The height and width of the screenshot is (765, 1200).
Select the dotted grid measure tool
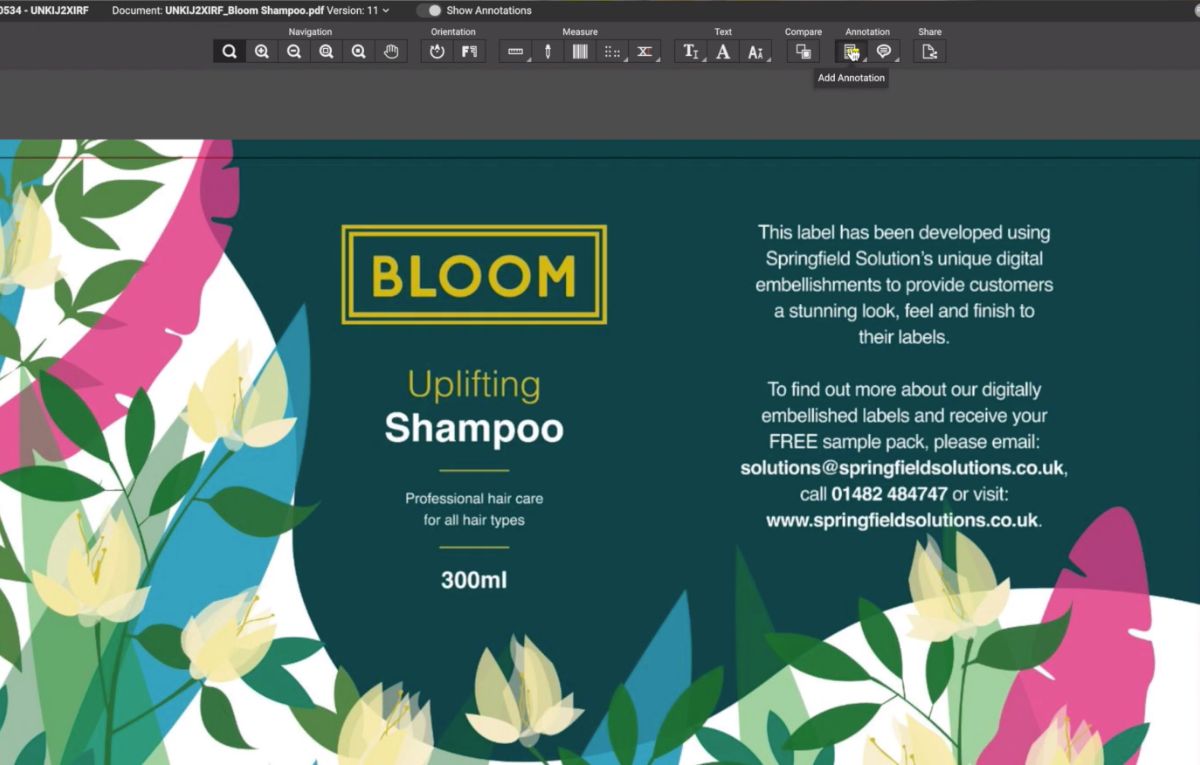tap(612, 52)
